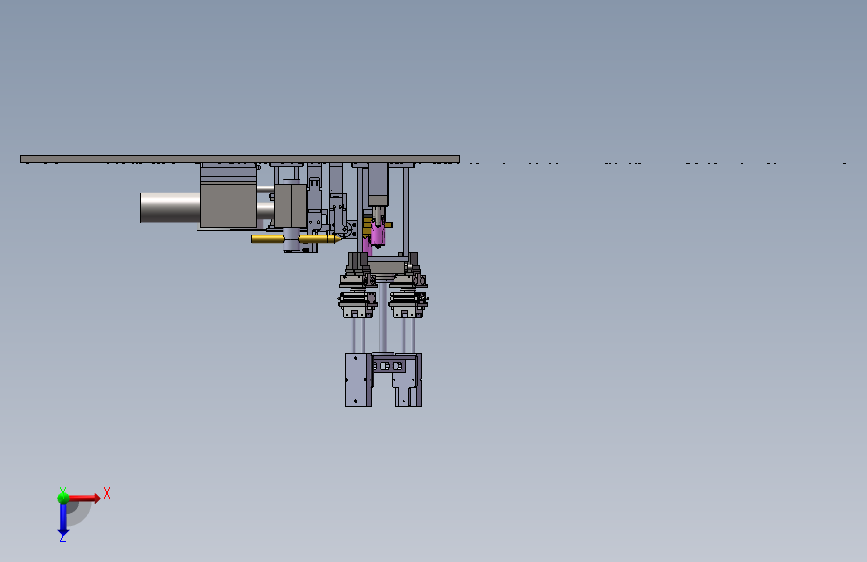Viewport: 867px width, 562px height.
Task: Select the large gray motor housing block
Action: coord(228,205)
